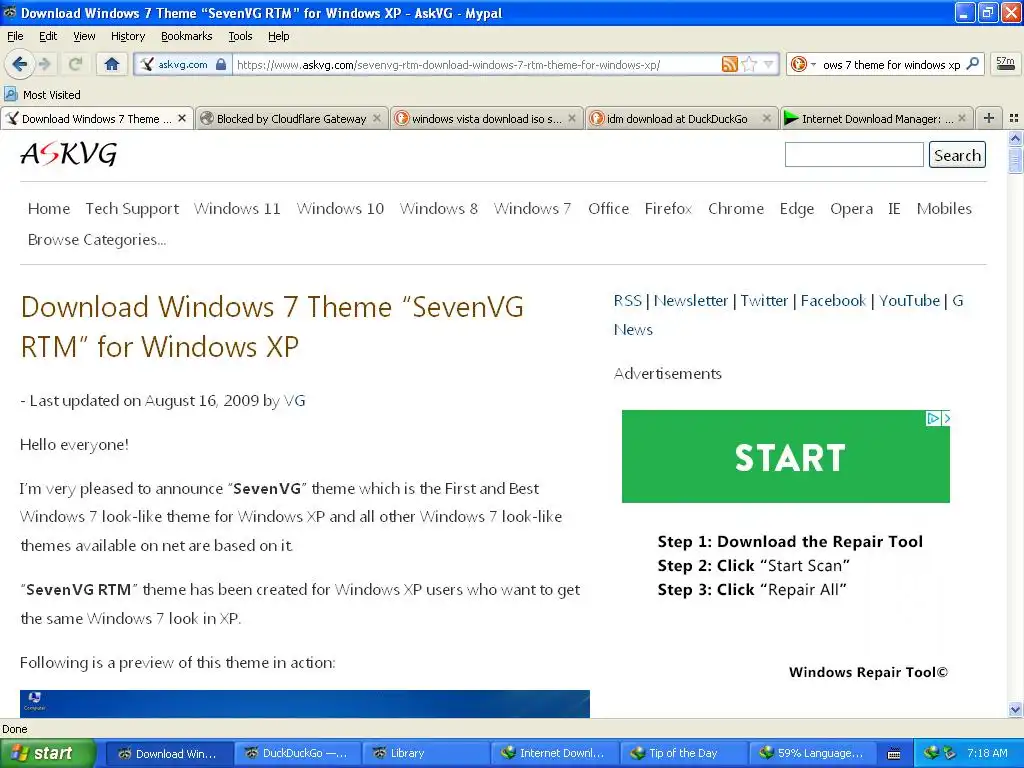Viewport: 1024px width, 768px height.
Task: Bookmark this page with the star icon
Action: click(750, 64)
